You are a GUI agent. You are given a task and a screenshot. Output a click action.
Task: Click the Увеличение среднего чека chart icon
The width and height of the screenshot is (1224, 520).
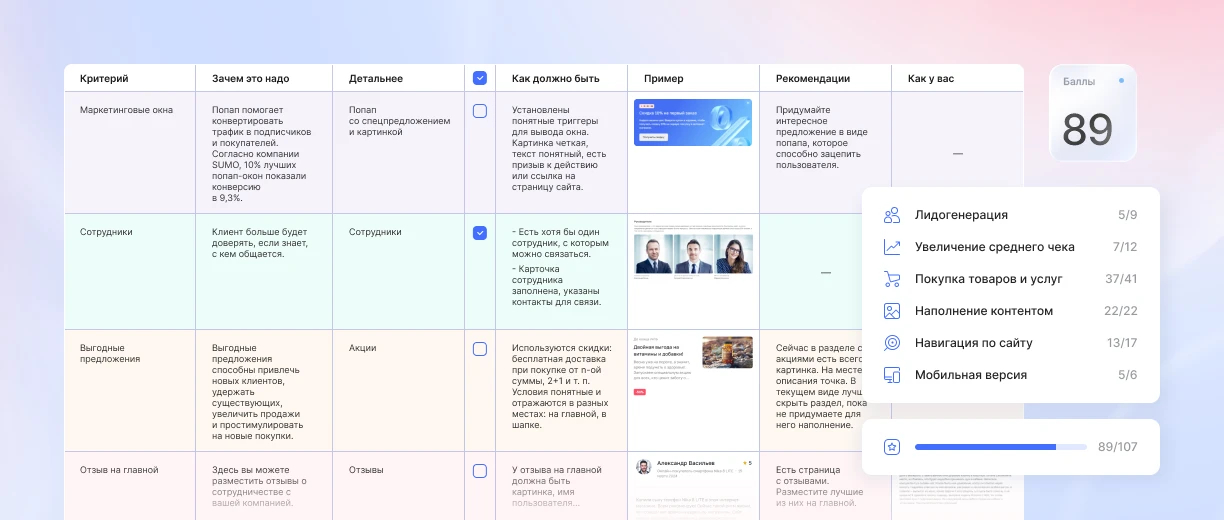892,247
